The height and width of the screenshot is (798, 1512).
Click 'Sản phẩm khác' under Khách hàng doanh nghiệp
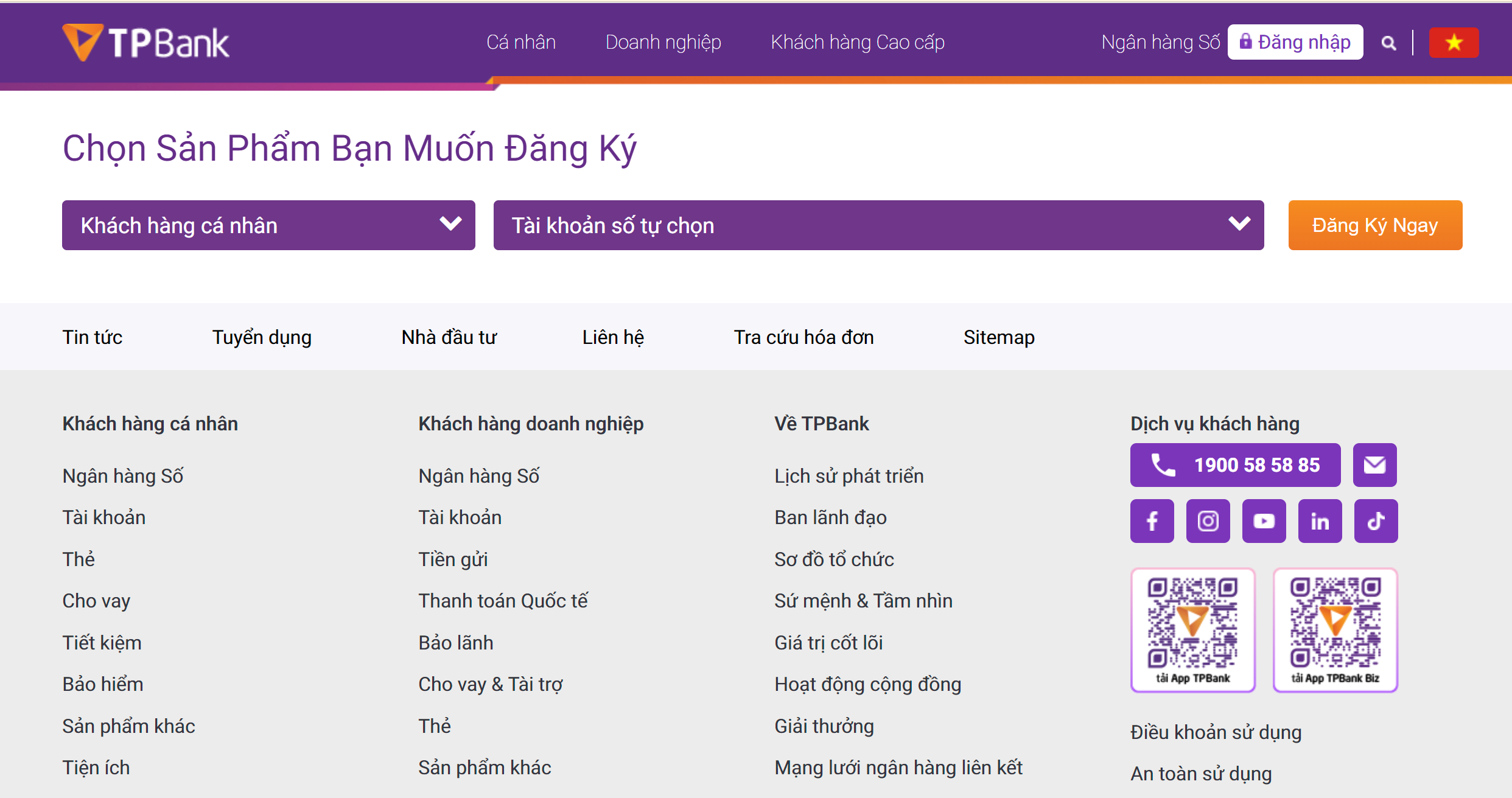tap(485, 768)
